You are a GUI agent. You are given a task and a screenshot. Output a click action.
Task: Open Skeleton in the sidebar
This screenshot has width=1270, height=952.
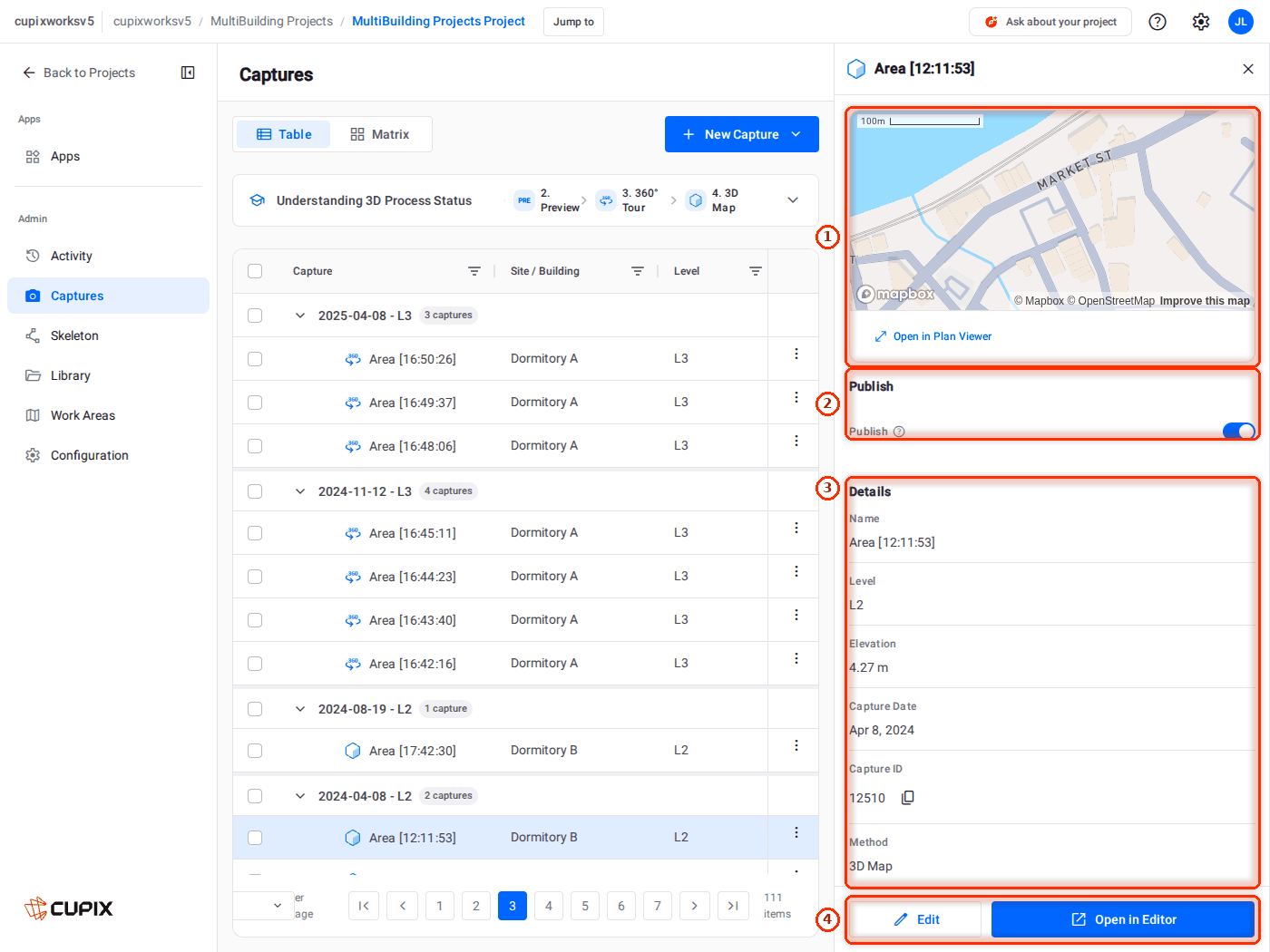[x=108, y=335]
